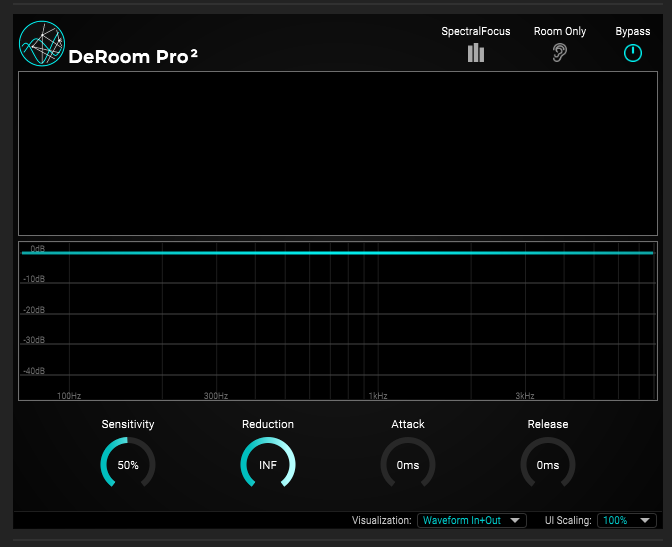Click the Reduction knob set to INF
The width and height of the screenshot is (672, 547).
click(268, 465)
